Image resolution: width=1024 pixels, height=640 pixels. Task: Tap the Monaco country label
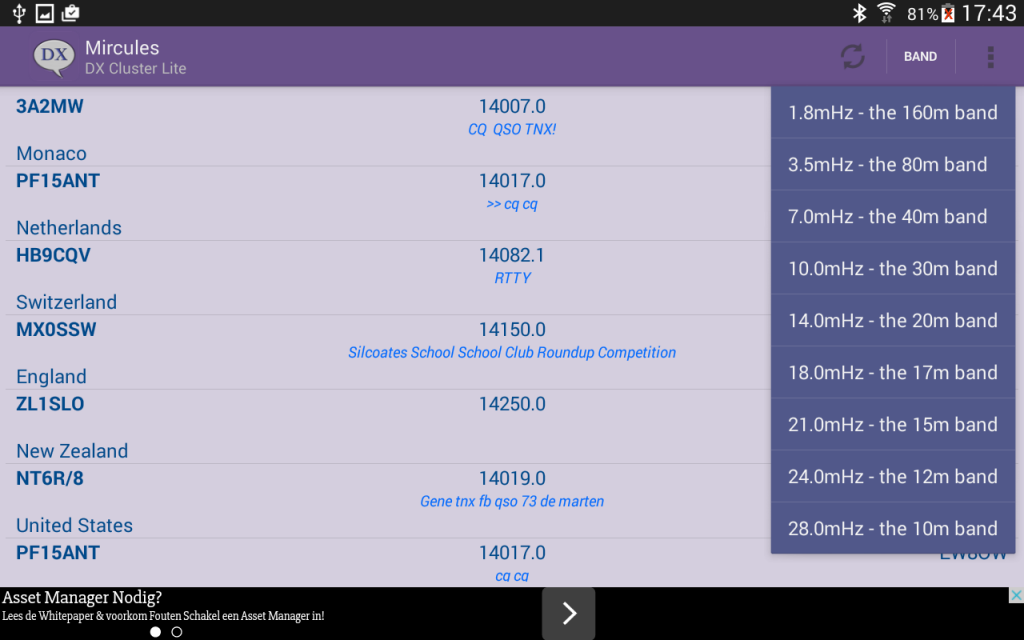tap(51, 153)
